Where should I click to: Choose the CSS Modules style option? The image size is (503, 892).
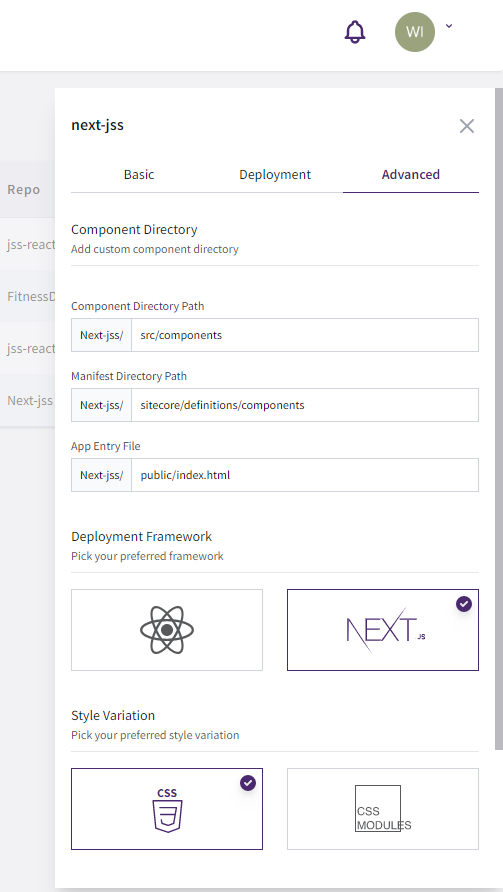[x=383, y=809]
